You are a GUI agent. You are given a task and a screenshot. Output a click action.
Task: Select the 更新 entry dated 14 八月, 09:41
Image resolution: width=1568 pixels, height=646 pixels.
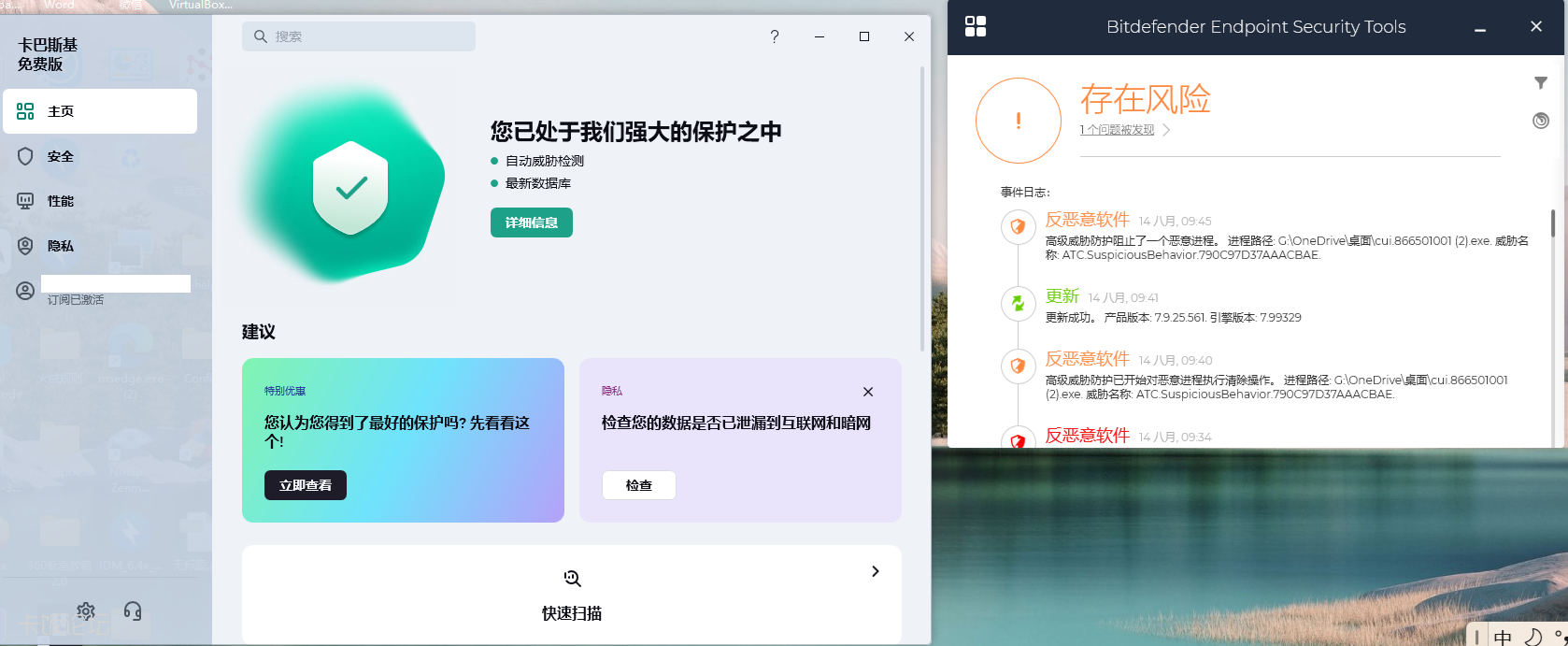pyautogui.click(x=1062, y=296)
